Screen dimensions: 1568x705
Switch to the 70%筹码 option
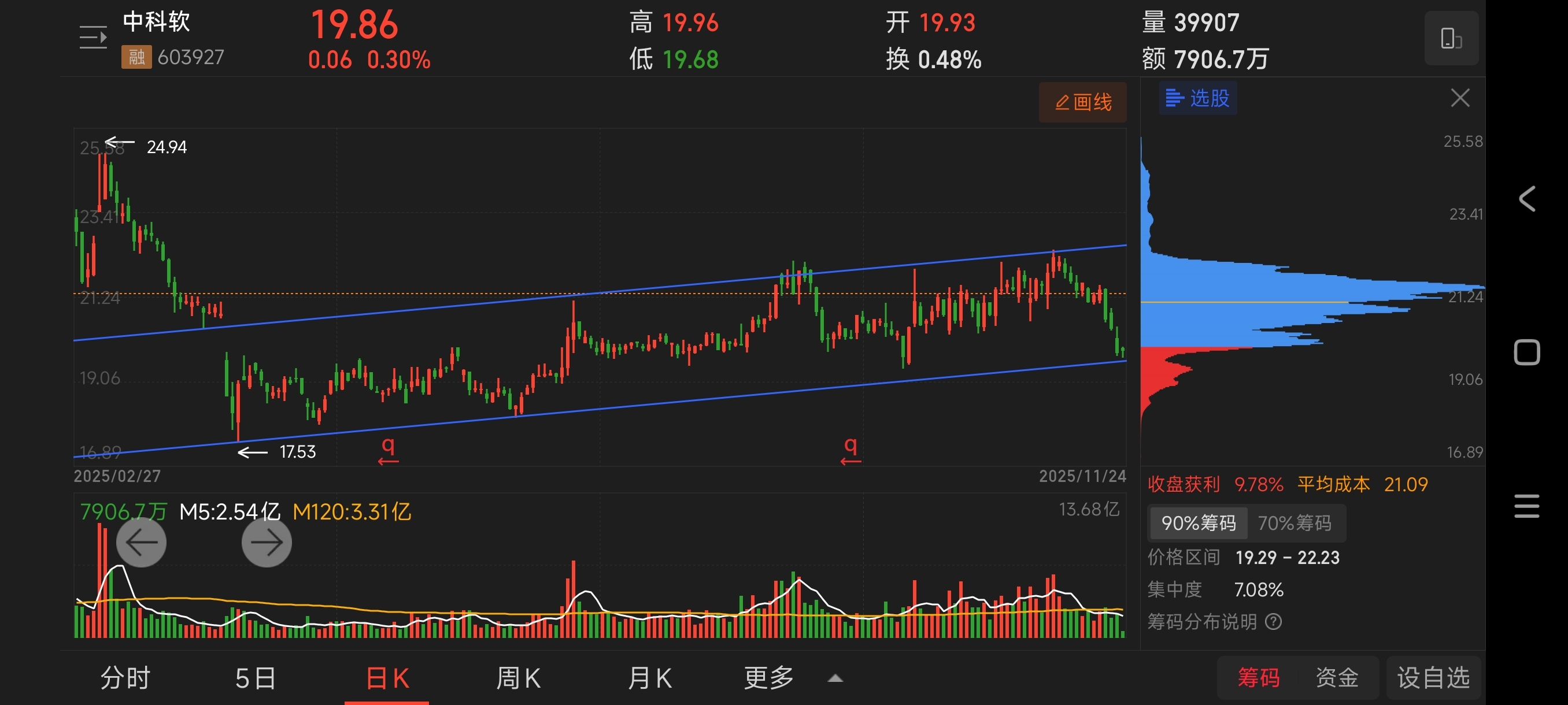[1294, 523]
